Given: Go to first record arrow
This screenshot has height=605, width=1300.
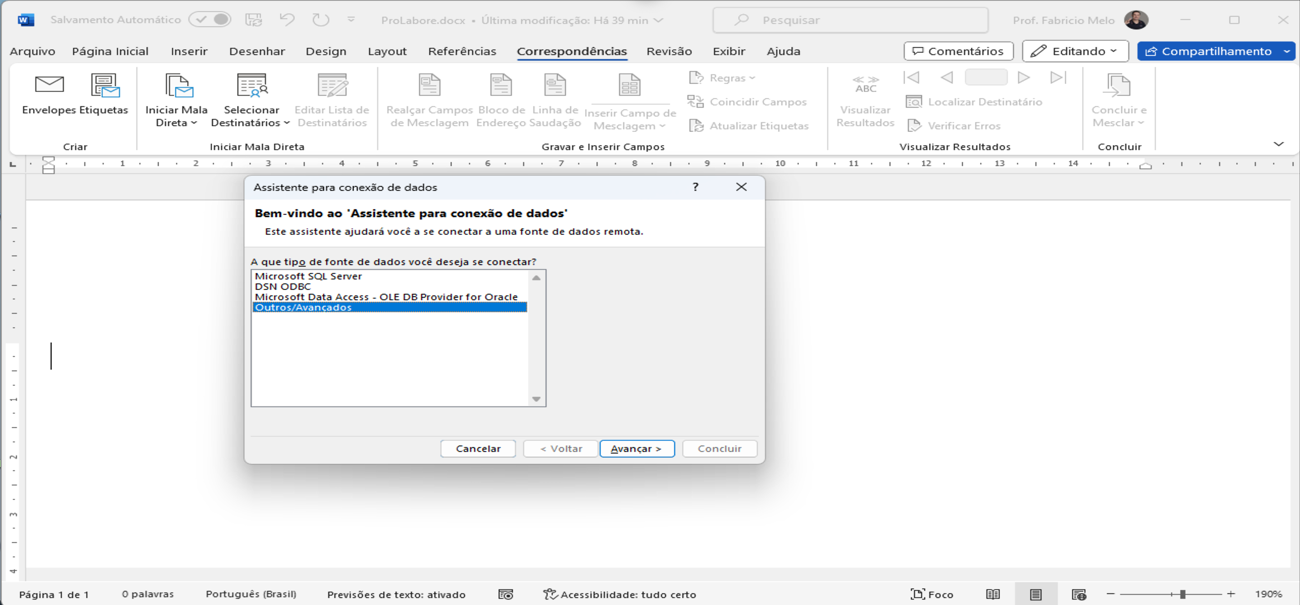Looking at the screenshot, I should click(x=911, y=77).
